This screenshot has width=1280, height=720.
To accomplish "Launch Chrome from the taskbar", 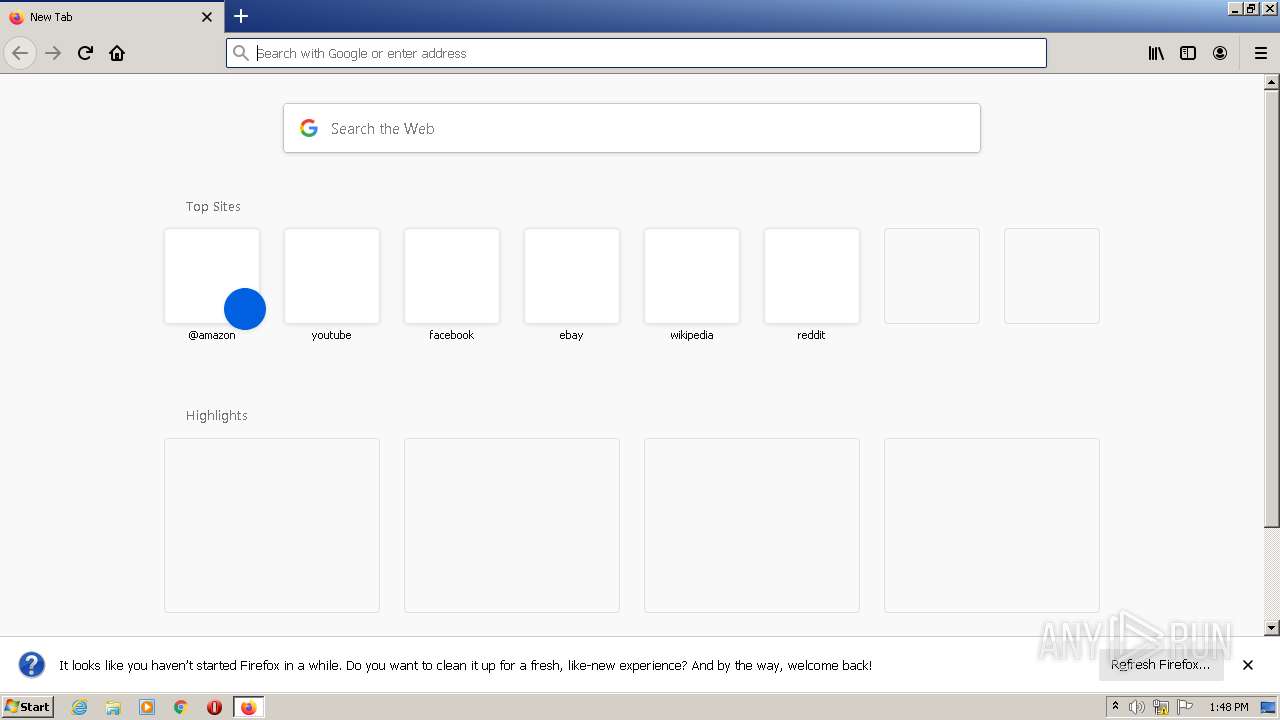I will (181, 707).
